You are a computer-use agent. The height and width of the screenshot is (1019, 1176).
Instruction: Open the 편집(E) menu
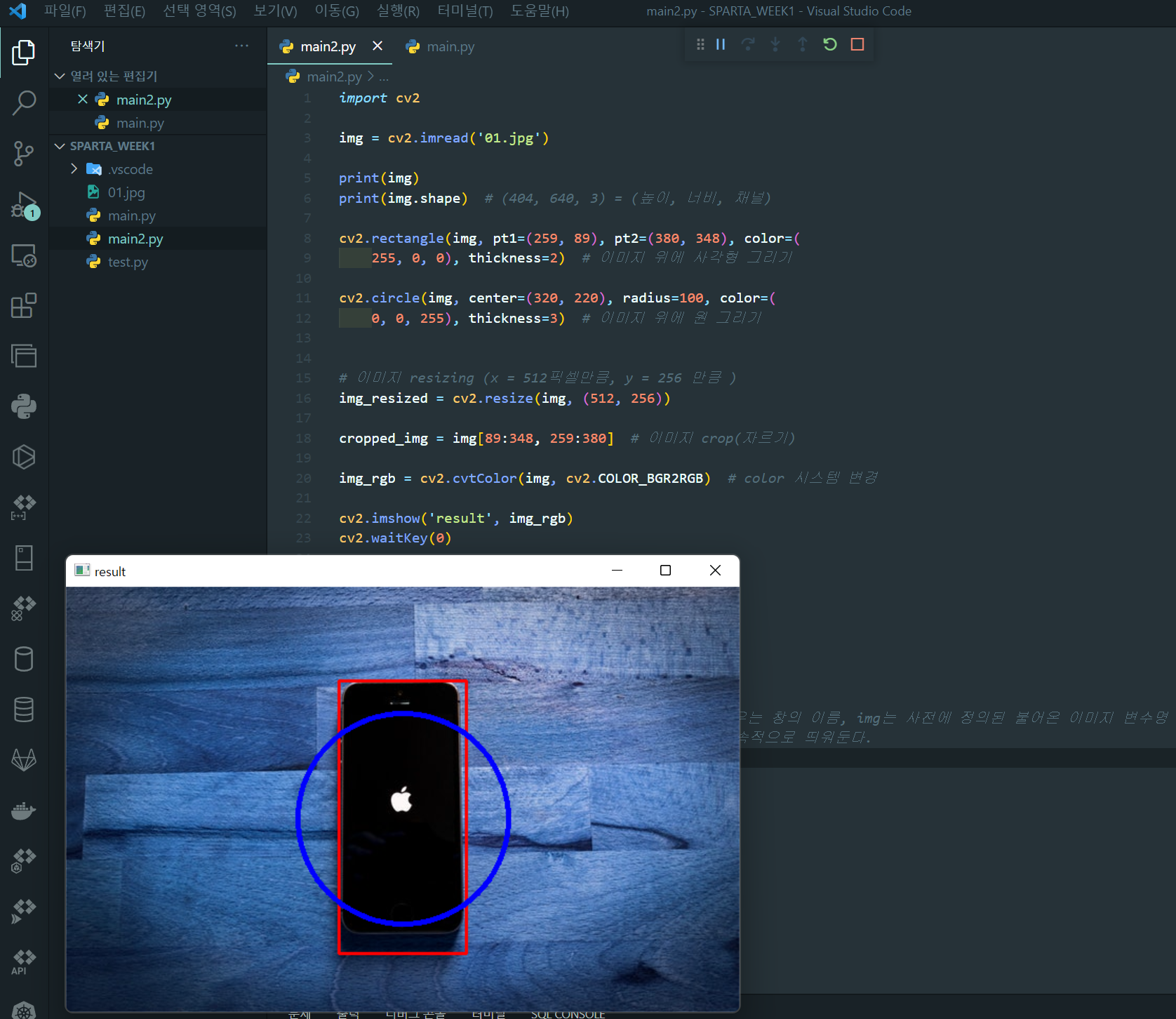124,11
